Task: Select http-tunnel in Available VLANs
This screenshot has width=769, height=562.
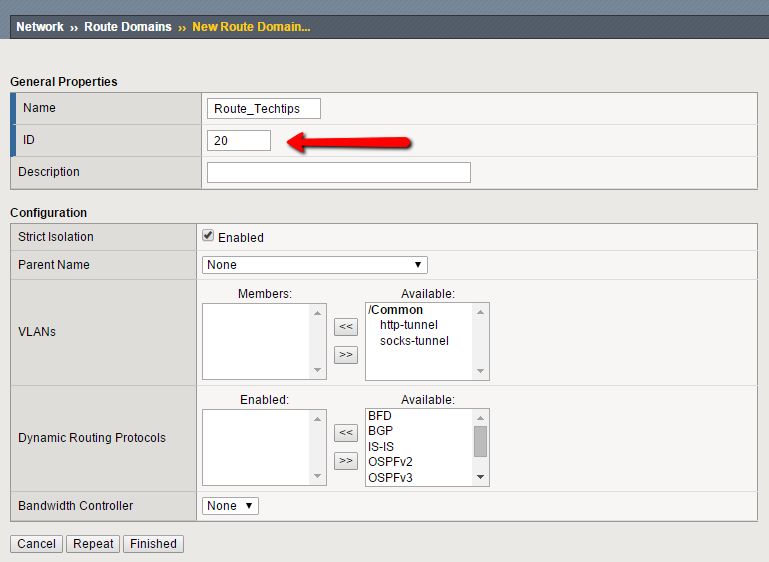Action: pyautogui.click(x=408, y=325)
